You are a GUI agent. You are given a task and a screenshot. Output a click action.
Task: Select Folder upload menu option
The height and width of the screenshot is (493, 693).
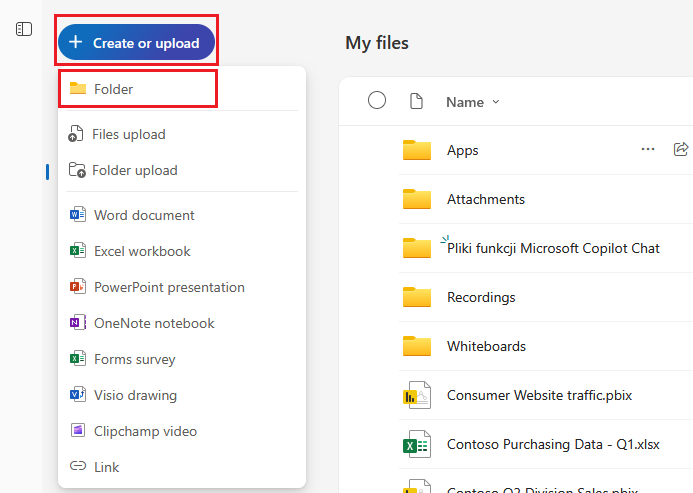coord(182,170)
